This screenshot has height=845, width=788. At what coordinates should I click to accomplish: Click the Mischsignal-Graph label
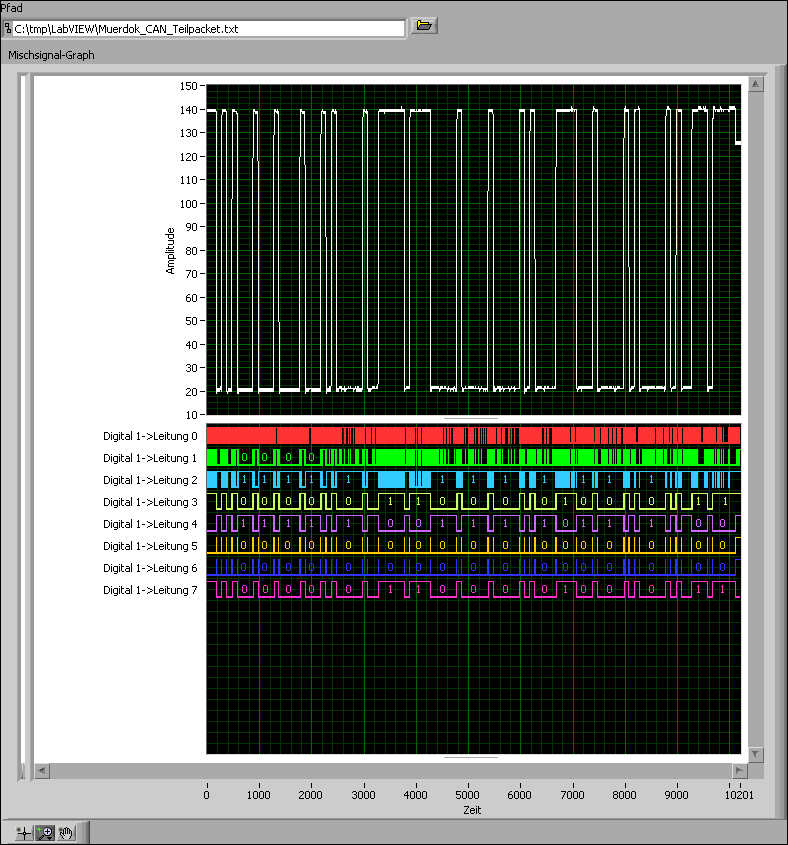click(51, 55)
